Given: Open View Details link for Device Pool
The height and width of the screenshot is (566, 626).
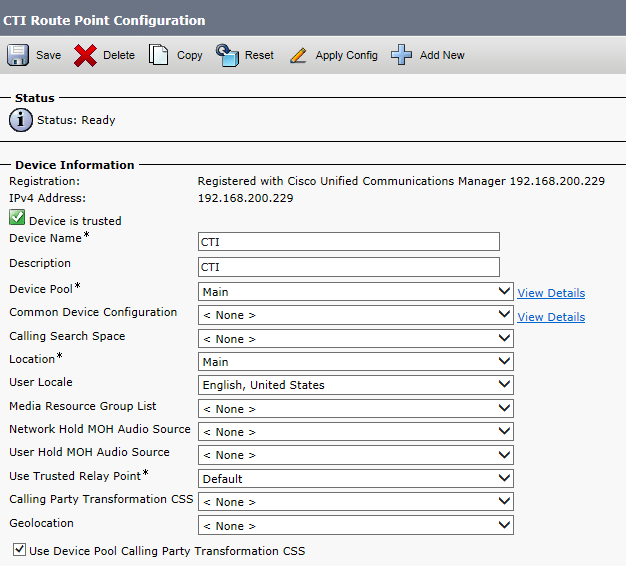Looking at the screenshot, I should pos(551,293).
